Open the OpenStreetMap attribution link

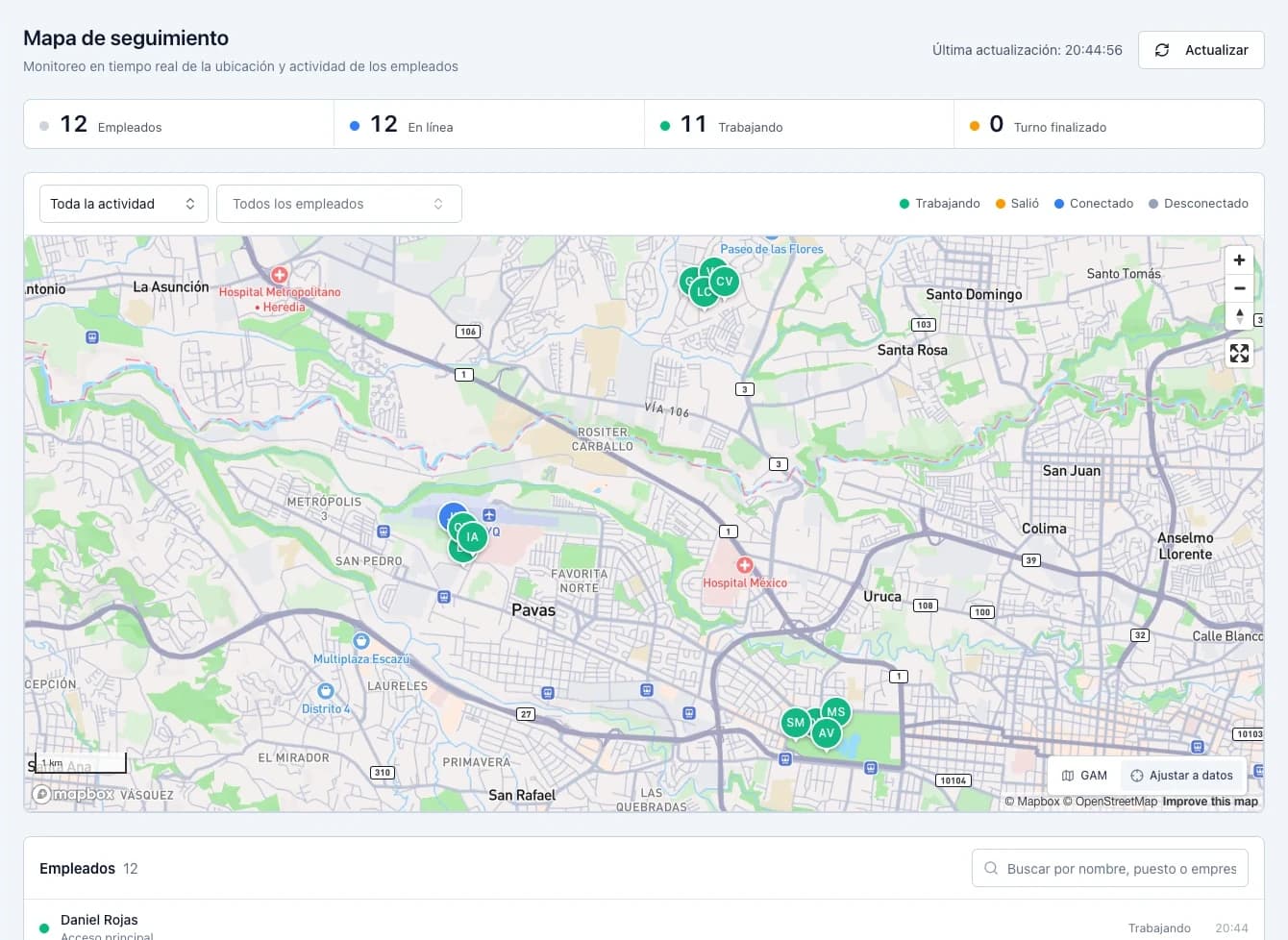pos(1110,802)
